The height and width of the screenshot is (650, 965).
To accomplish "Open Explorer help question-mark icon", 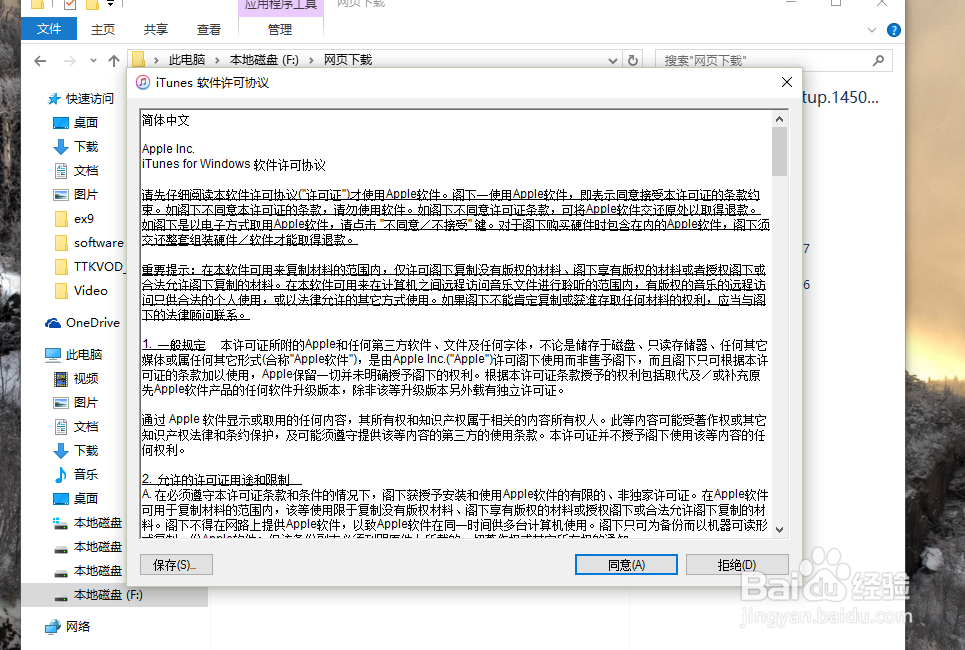I will pos(894,30).
